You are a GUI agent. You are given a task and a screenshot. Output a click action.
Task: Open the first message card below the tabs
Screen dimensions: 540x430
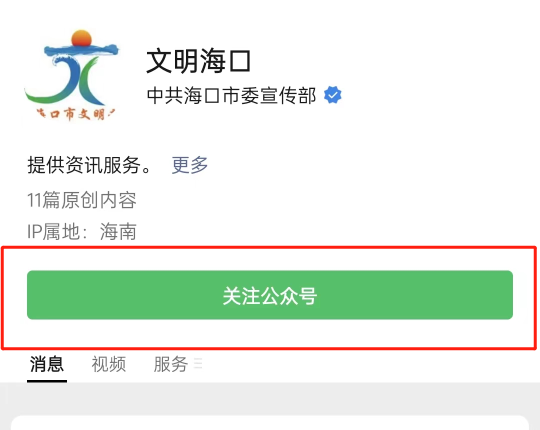[270, 423]
